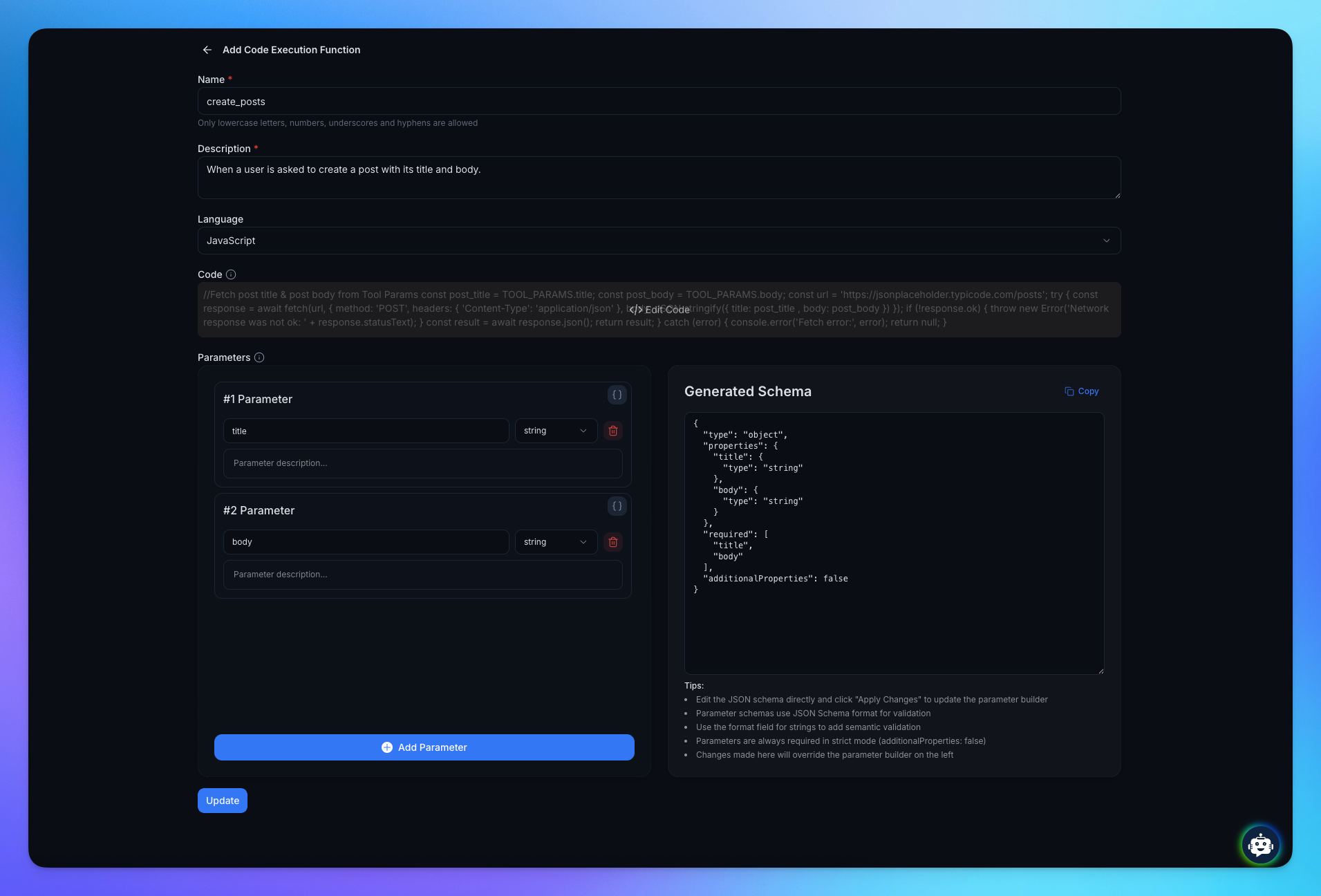Viewport: 1321px width, 896px height.
Task: Click the info icon beside Parameters
Action: click(259, 357)
